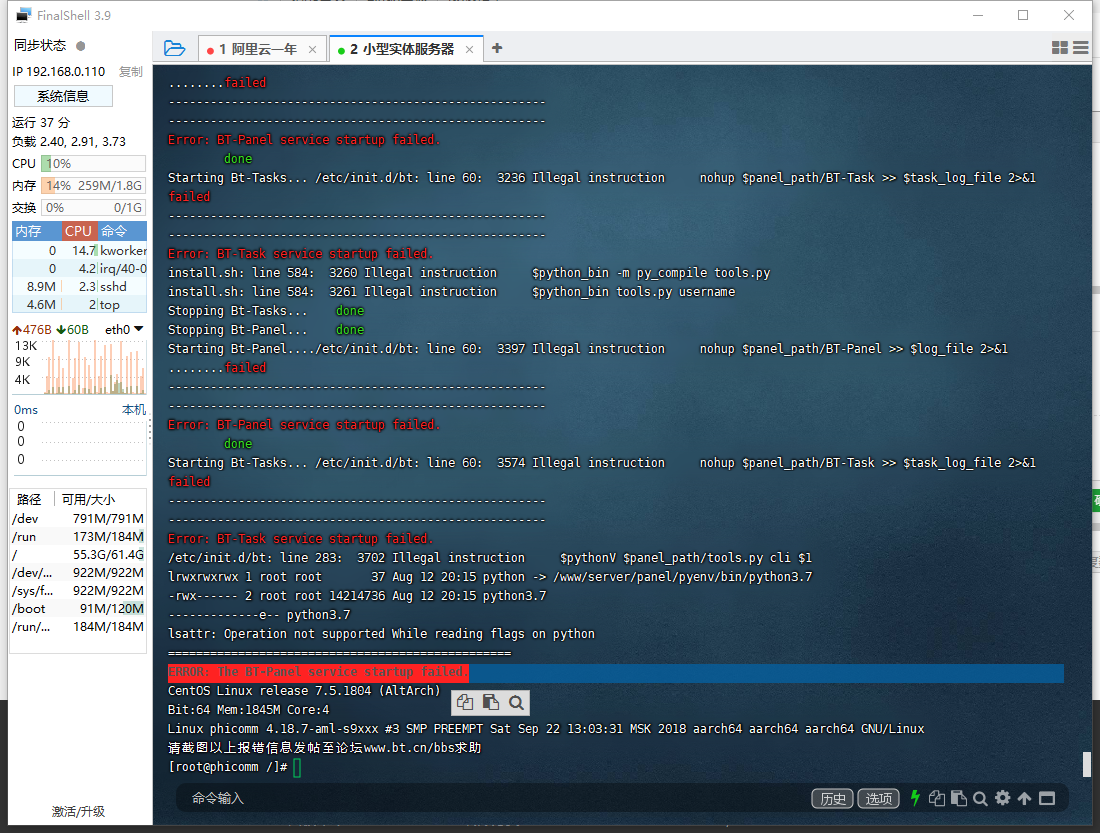Click the paste icon in the bottom command bar

point(958,798)
